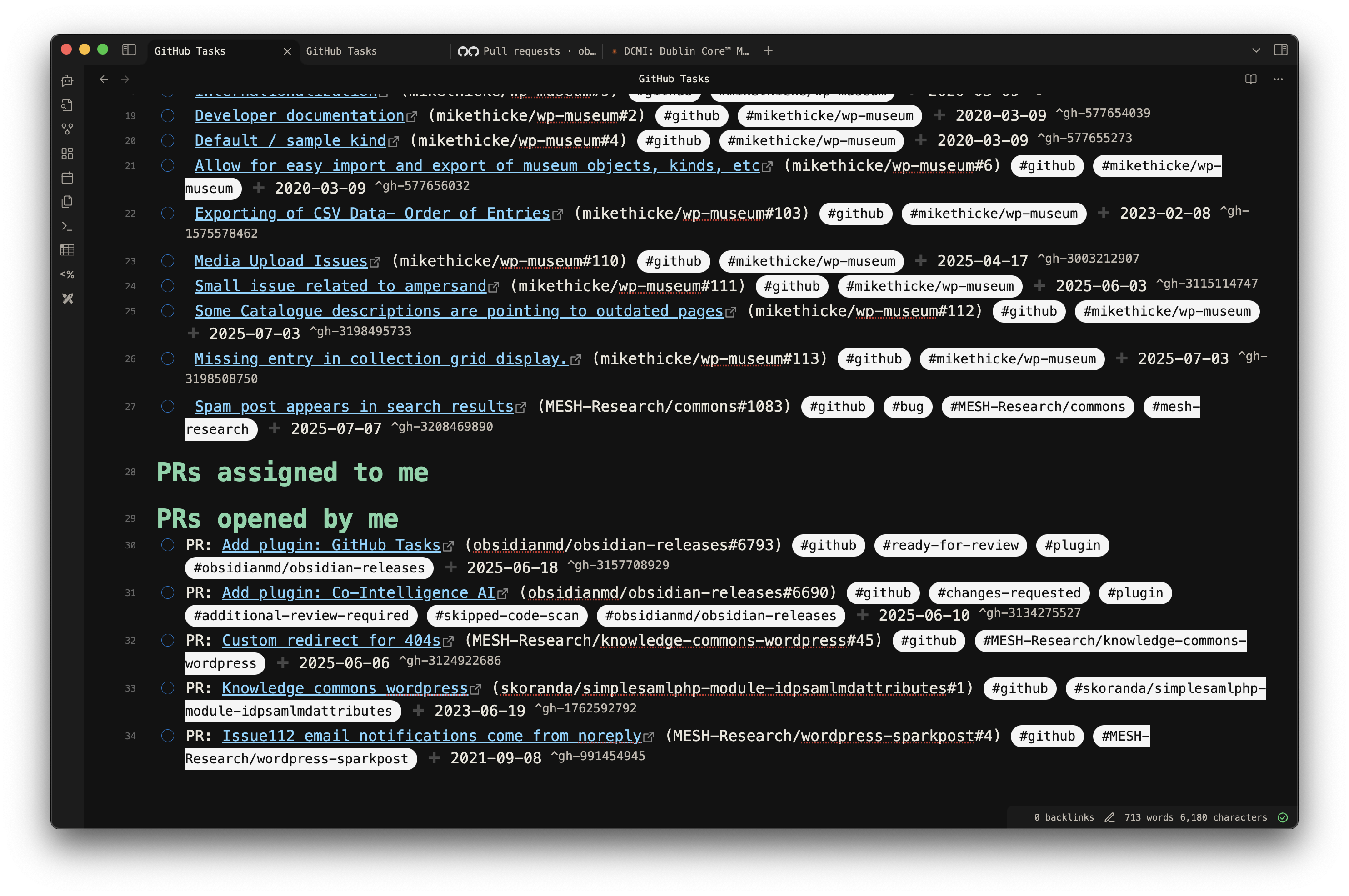Check the Missing entry in collection grid checkbox
The height and width of the screenshot is (896, 1349).
click(167, 358)
